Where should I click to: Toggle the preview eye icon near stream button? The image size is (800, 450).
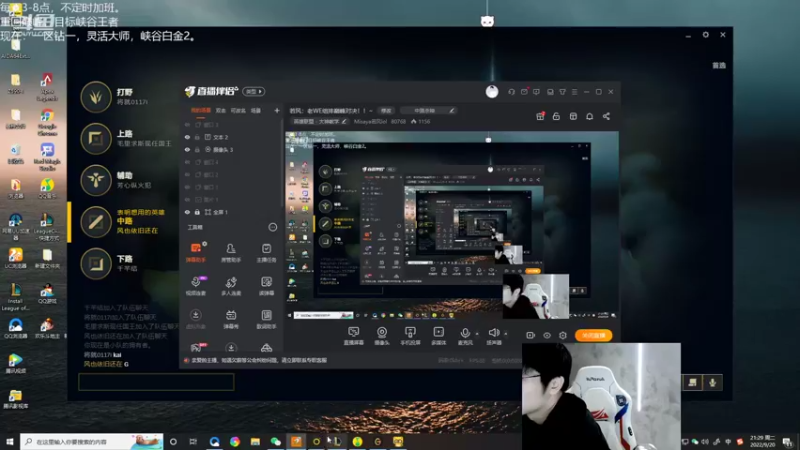point(547,336)
